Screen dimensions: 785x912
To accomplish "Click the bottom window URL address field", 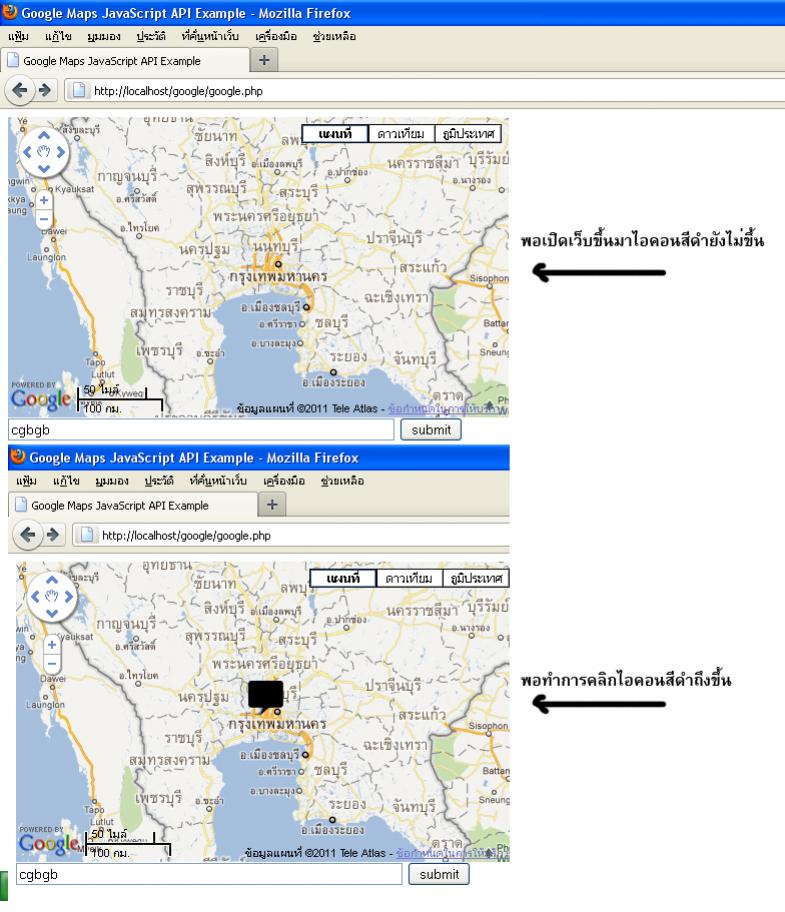I will (291, 535).
